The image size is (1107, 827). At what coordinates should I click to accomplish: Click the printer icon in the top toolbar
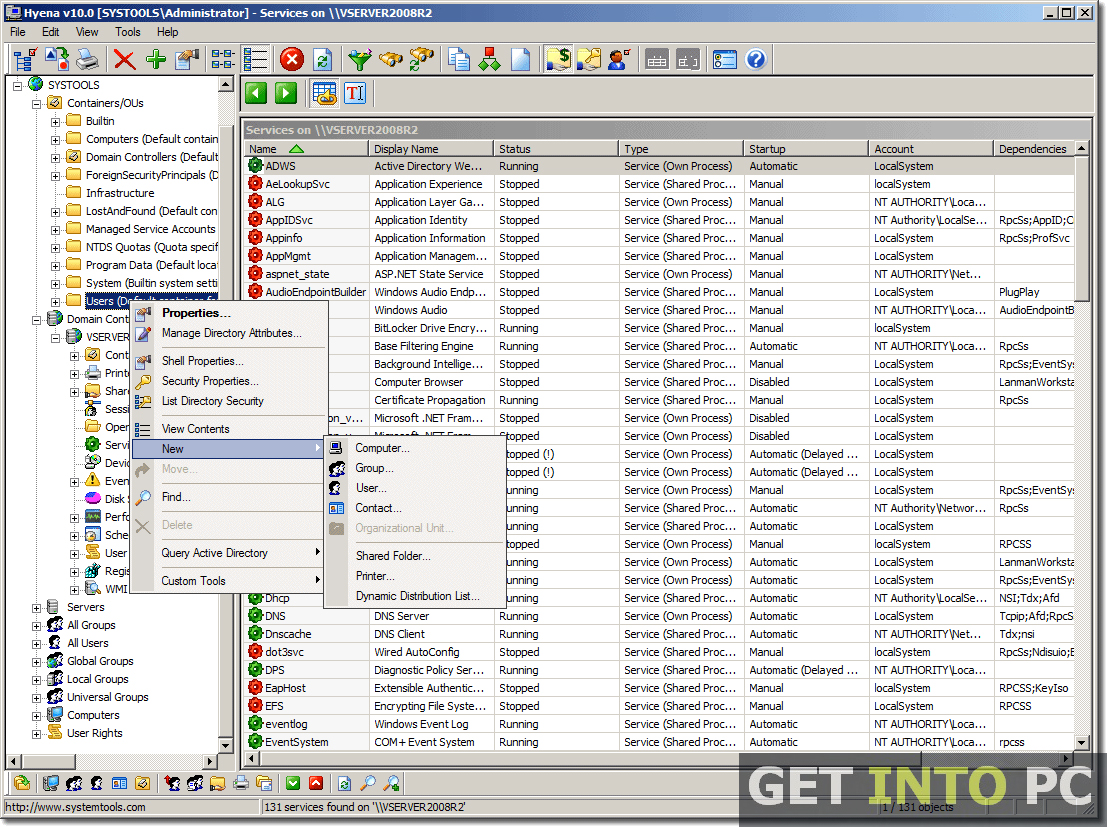pyautogui.click(x=88, y=59)
